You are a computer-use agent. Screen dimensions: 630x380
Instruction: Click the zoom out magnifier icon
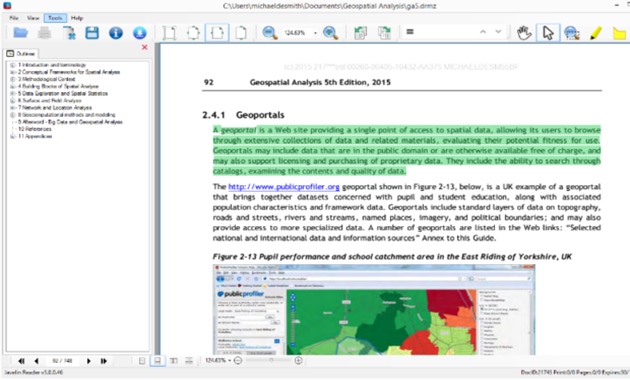[x=270, y=33]
